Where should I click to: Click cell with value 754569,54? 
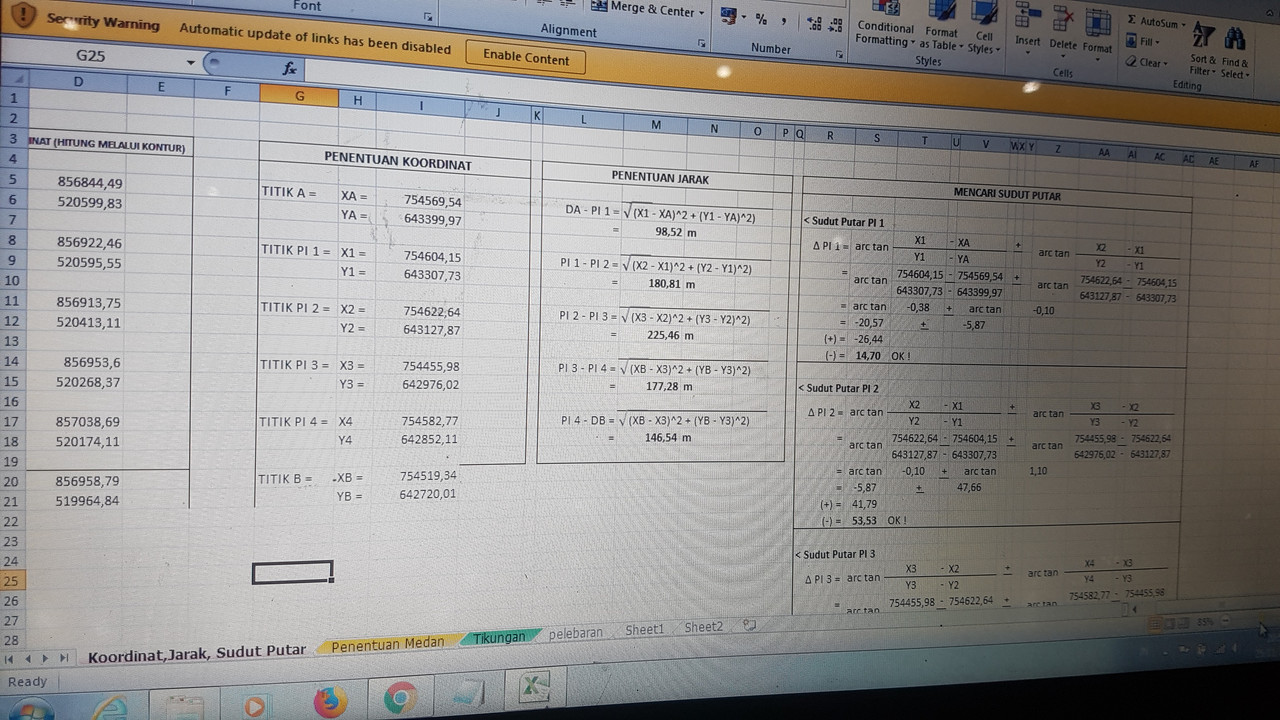point(432,199)
